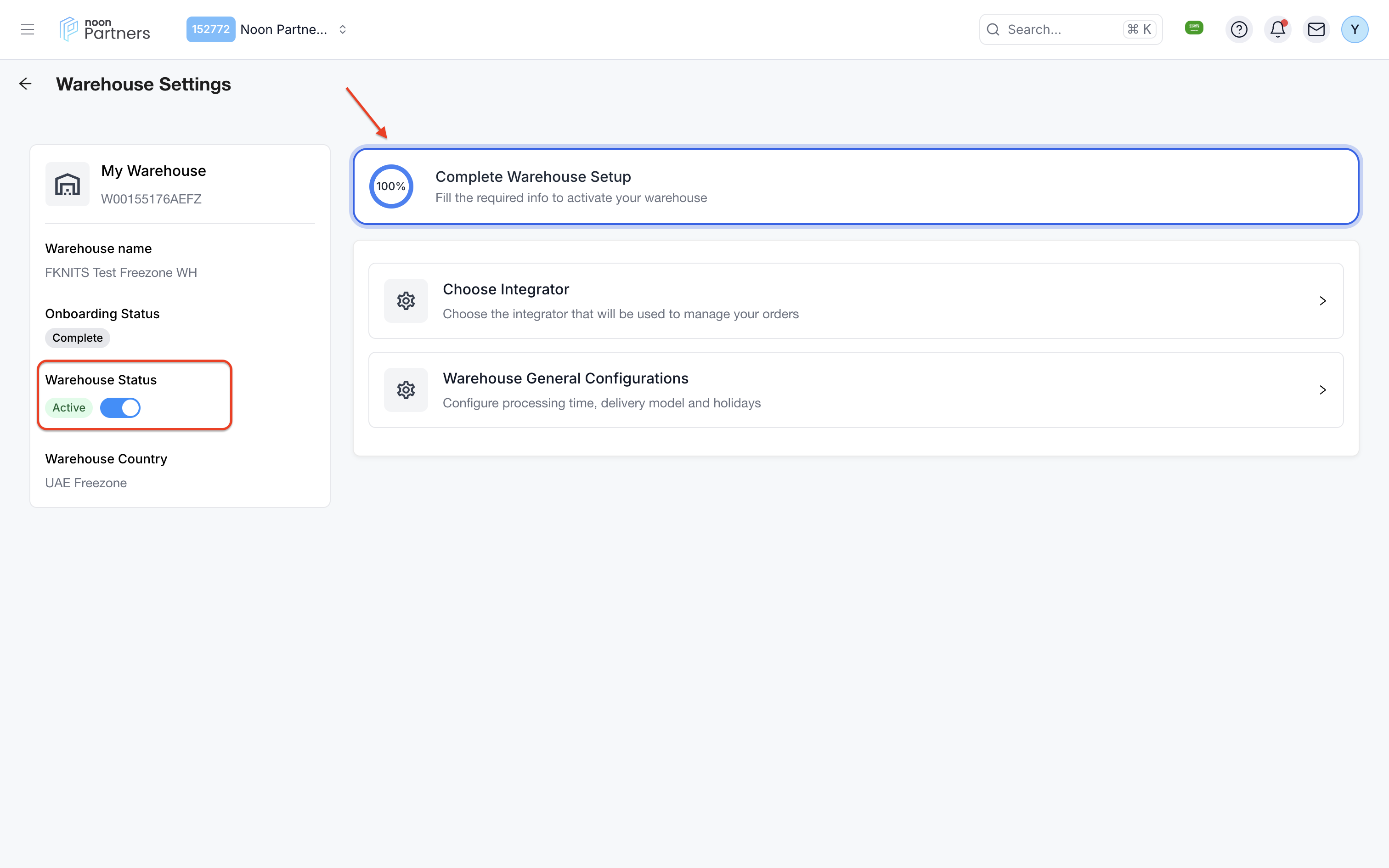The width and height of the screenshot is (1389, 868).
Task: Click 'Choose the integrator that will be used' text
Action: click(621, 314)
